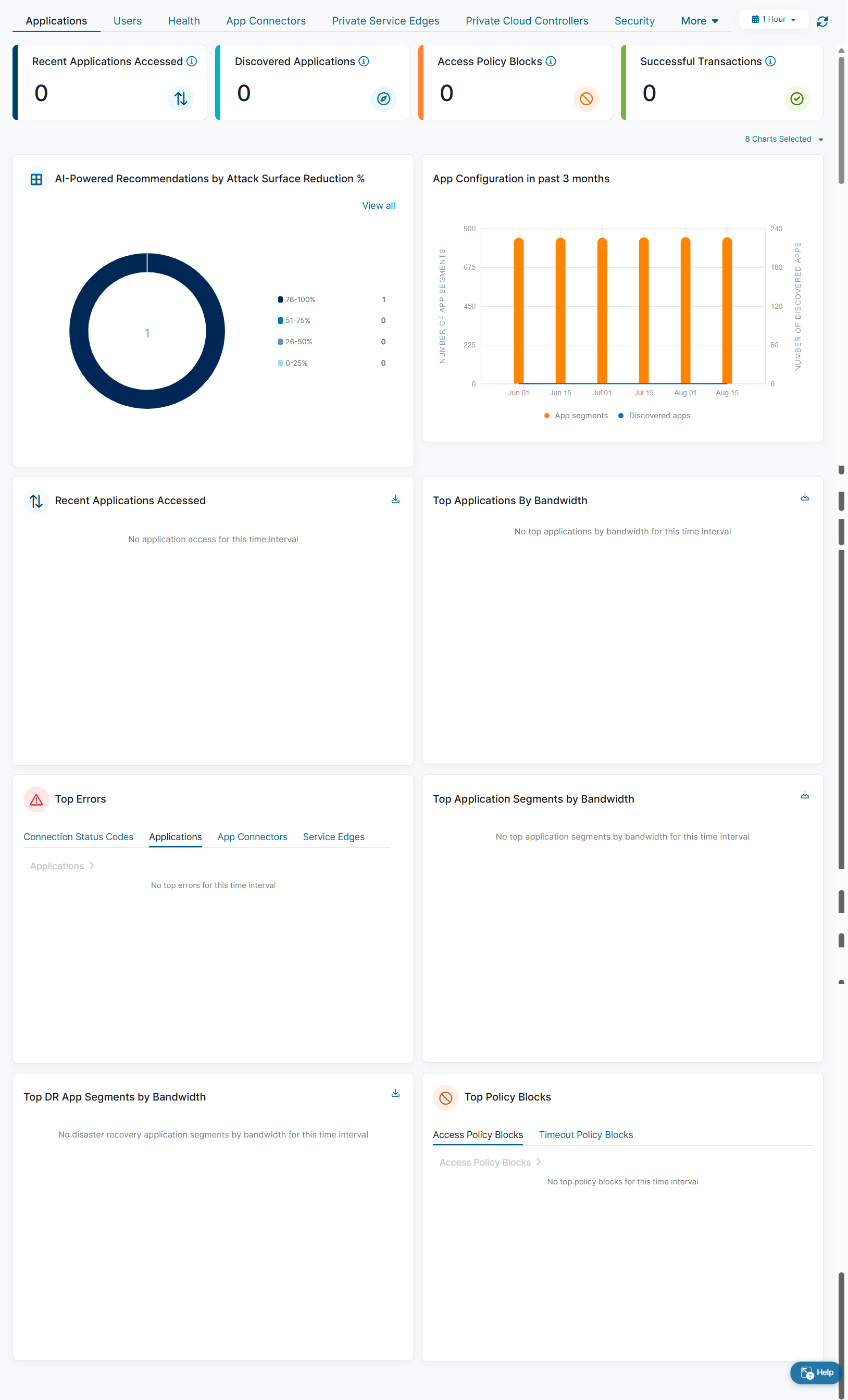Open the 1 Hour time range dropdown
Screen dimensions: 848x1400
point(773,19)
